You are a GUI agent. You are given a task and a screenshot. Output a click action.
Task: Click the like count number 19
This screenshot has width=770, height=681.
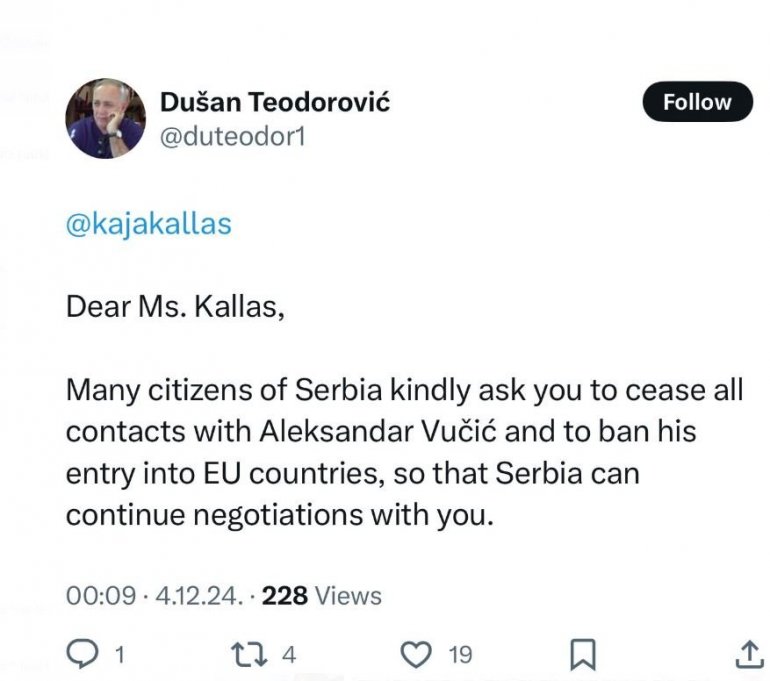pyautogui.click(x=459, y=656)
